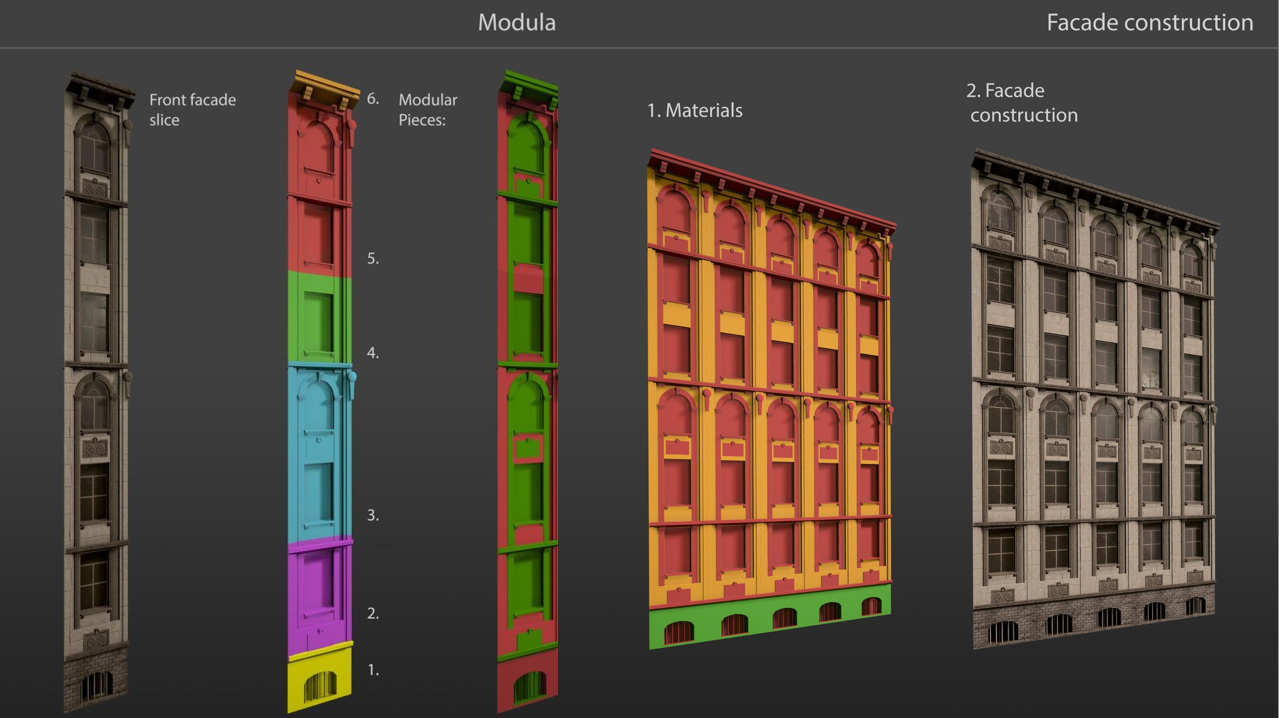This screenshot has height=718, width=1279.
Task: Select the green-and-red material slice render
Action: coord(528,392)
